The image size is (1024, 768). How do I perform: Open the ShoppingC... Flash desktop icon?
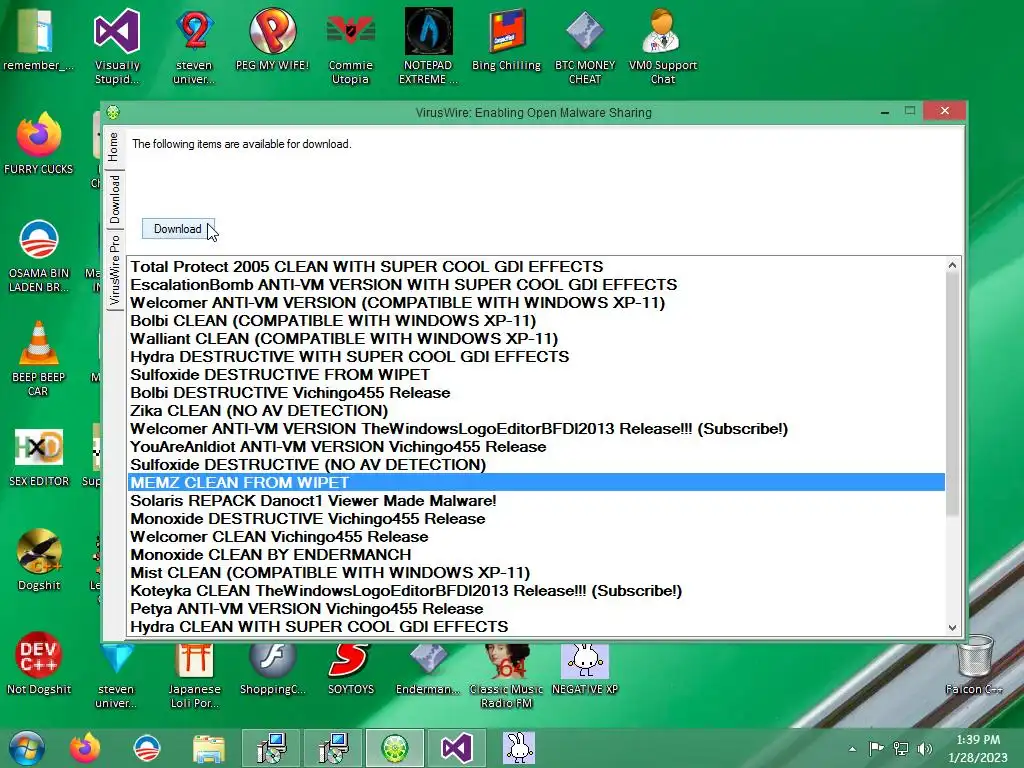click(x=272, y=669)
